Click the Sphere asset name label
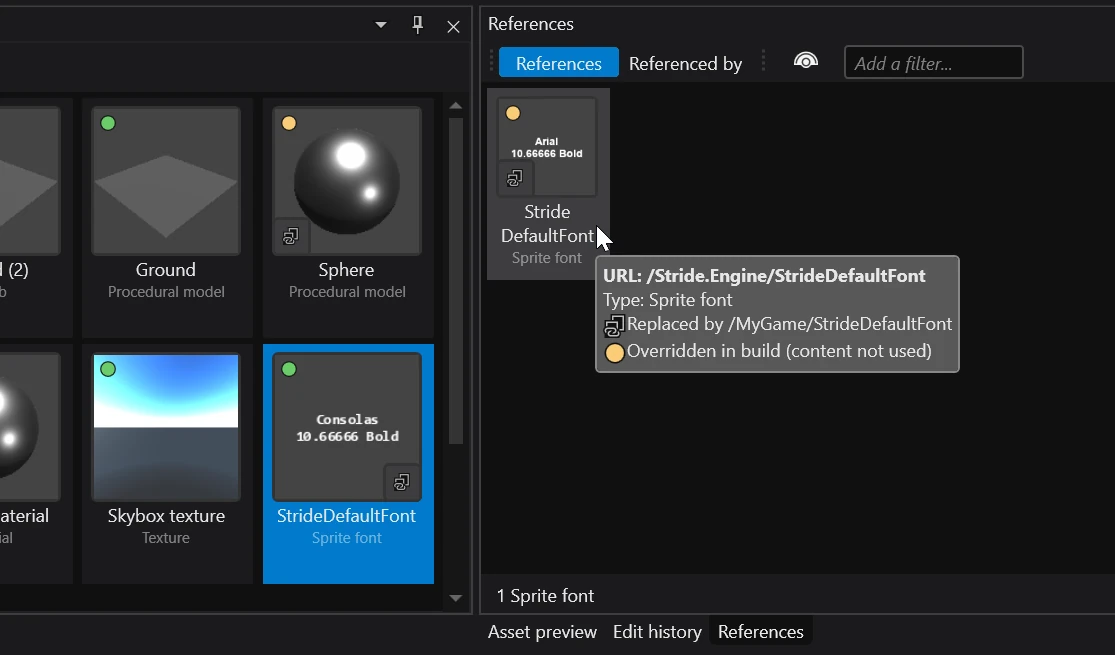The height and width of the screenshot is (655, 1115). click(x=346, y=270)
